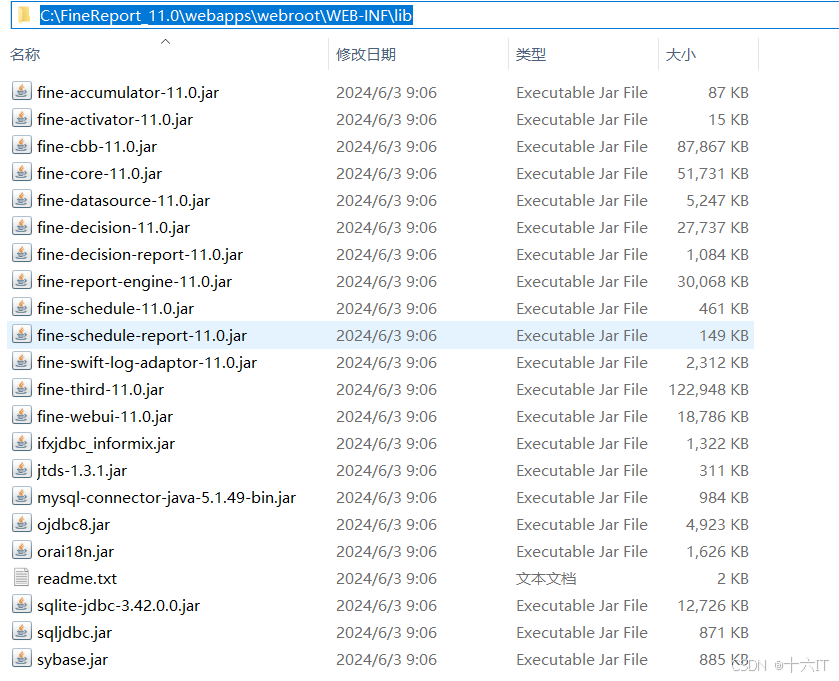Select file name fine-third-11.0.jar

101,389
